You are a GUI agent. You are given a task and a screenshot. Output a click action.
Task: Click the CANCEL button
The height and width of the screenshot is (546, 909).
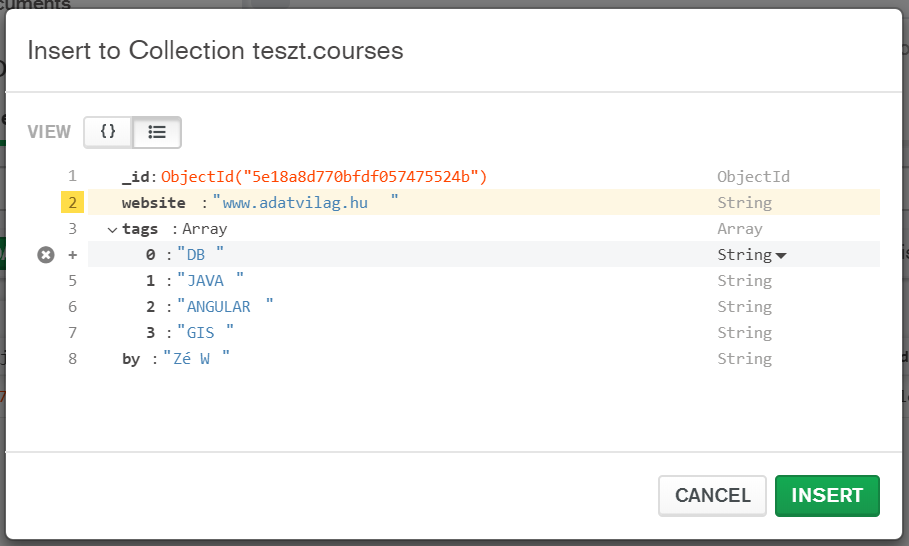click(712, 495)
